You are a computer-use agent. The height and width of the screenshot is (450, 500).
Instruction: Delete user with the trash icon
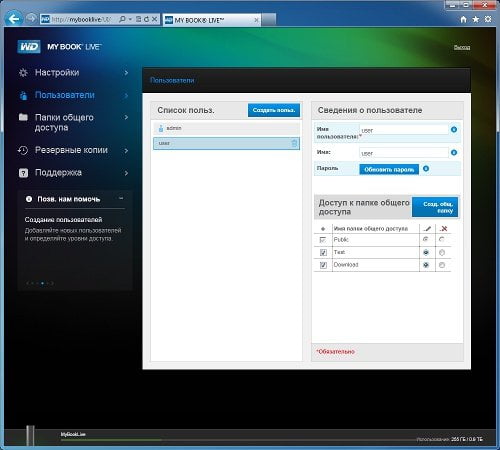tap(294, 143)
